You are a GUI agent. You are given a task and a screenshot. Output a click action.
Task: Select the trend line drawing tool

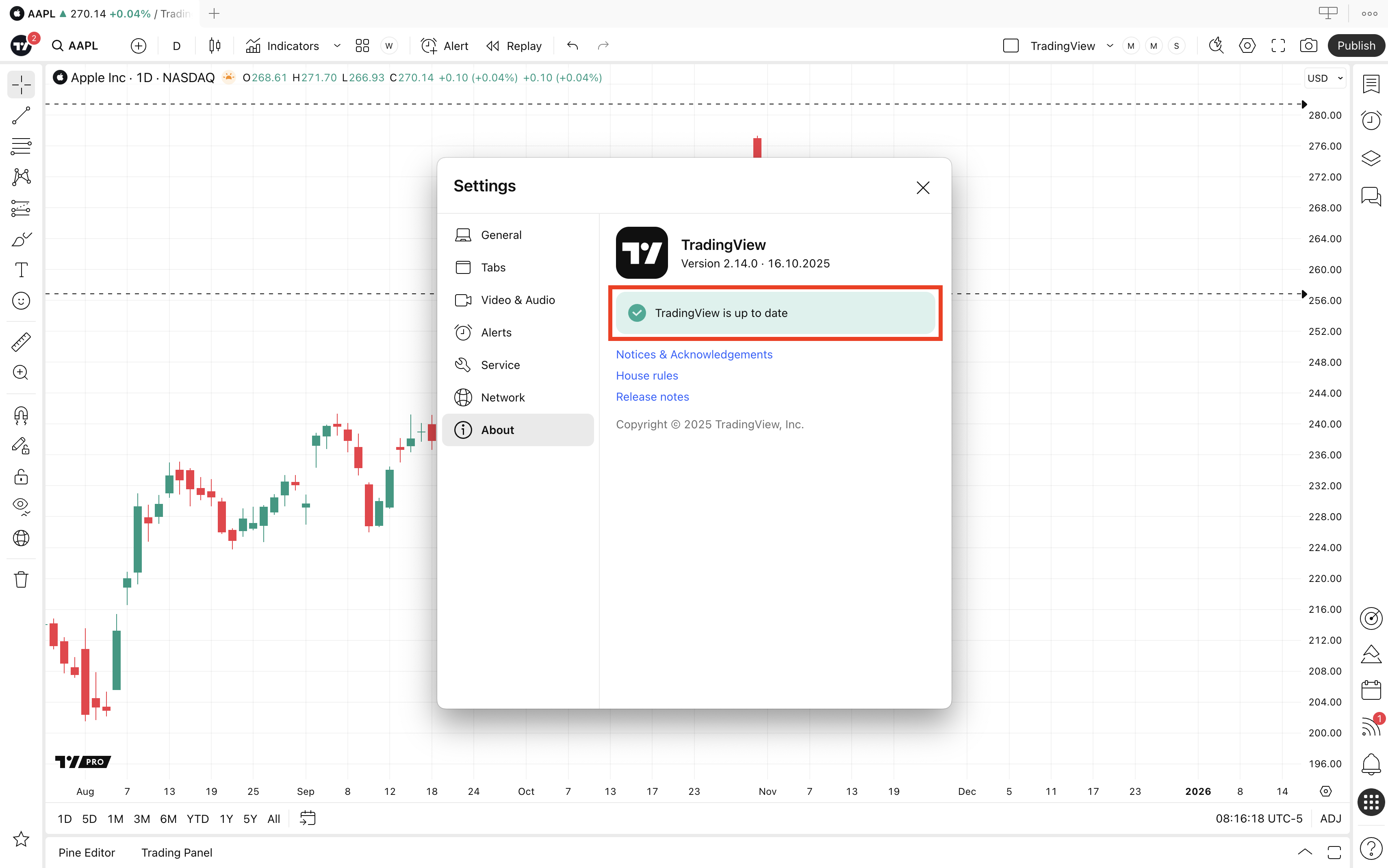pos(21,115)
